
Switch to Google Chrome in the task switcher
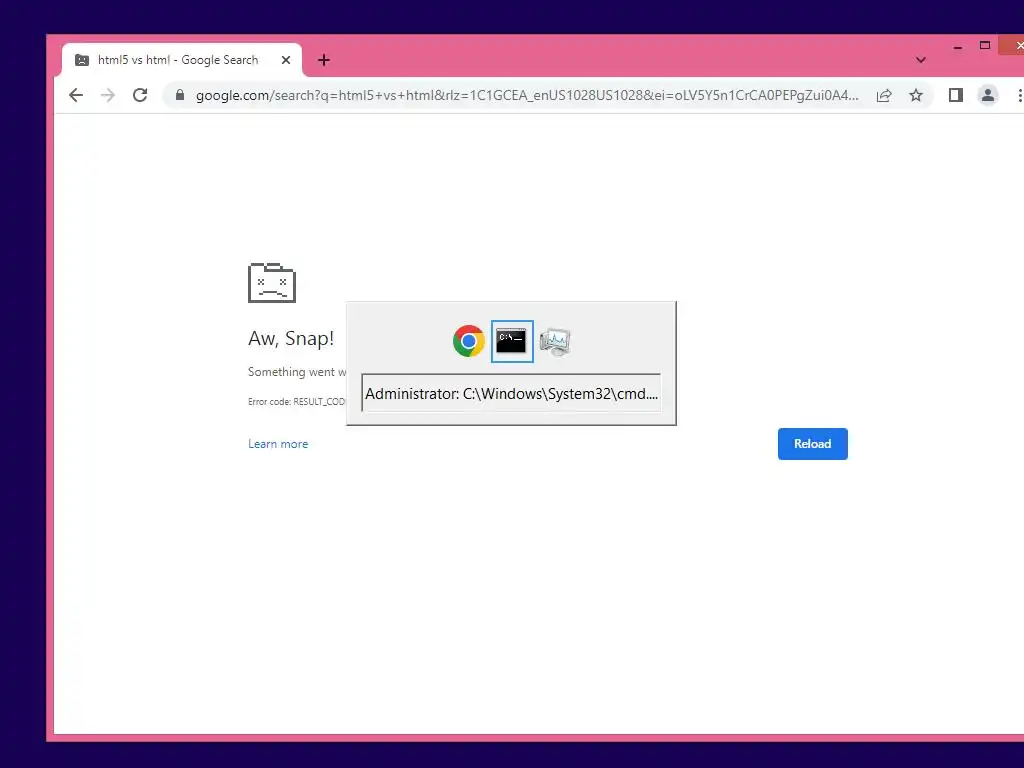[x=469, y=341]
